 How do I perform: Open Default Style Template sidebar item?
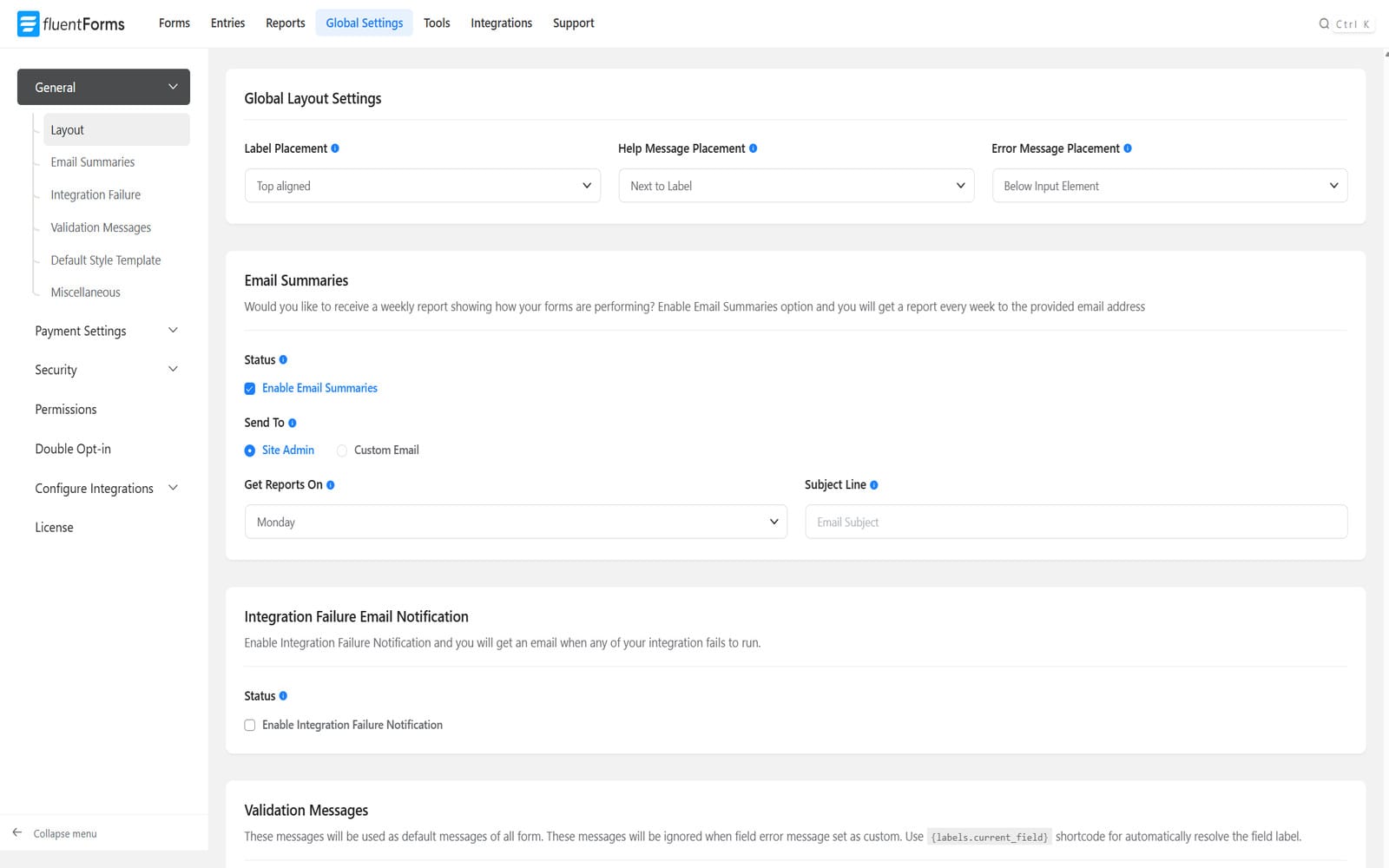(106, 260)
